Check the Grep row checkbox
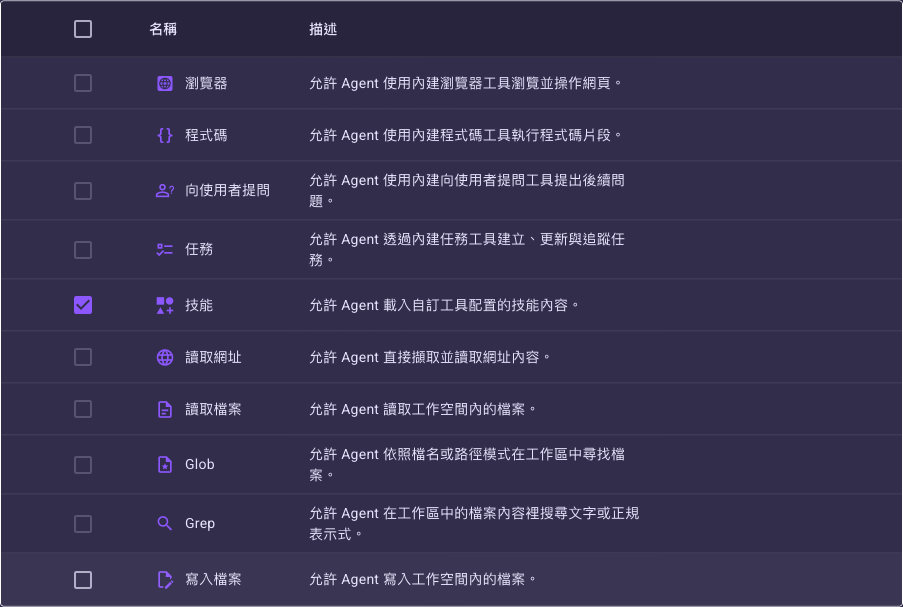The width and height of the screenshot is (903, 607). click(83, 524)
